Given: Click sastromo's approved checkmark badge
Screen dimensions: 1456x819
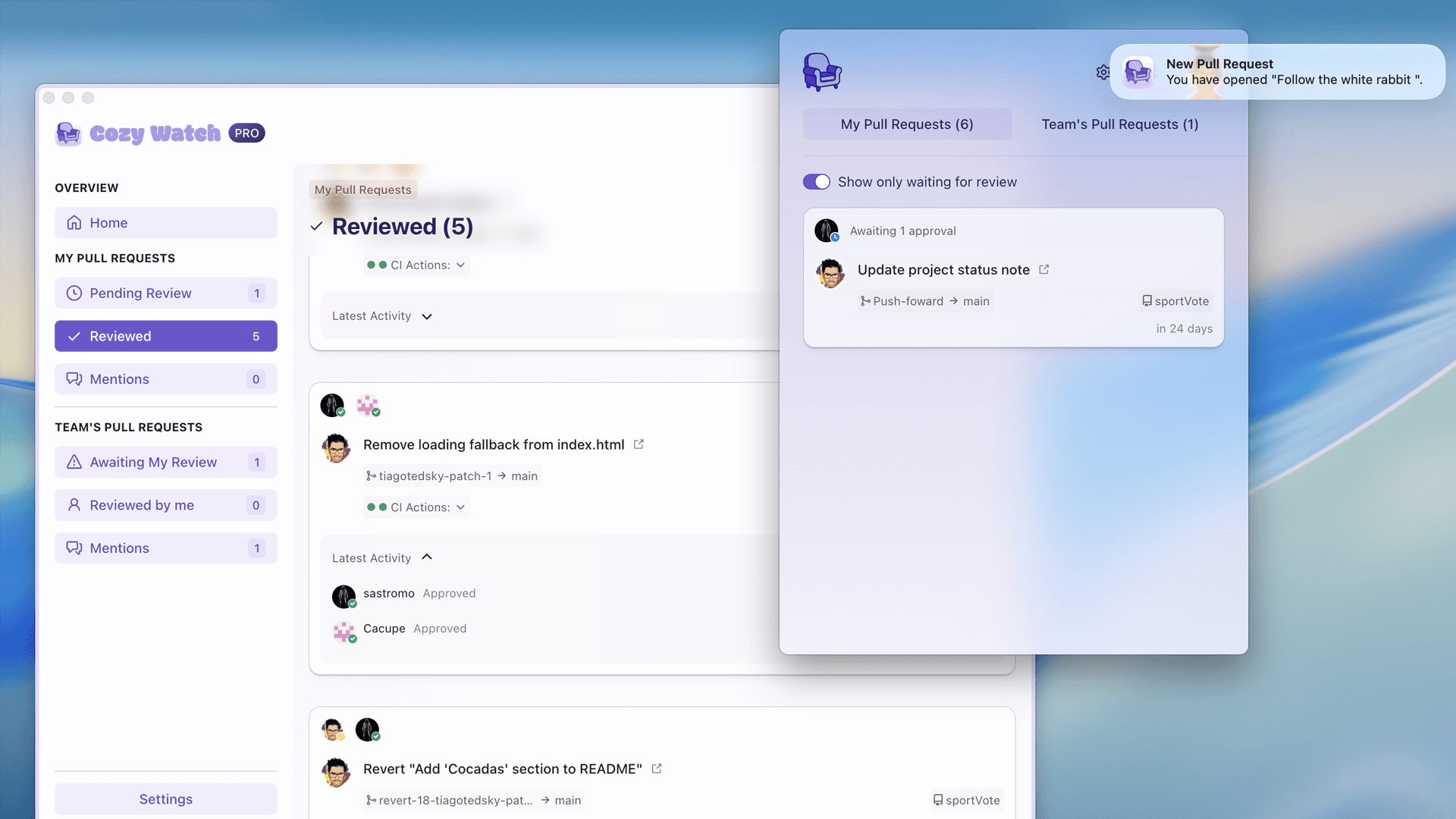Looking at the screenshot, I should pyautogui.click(x=351, y=604).
